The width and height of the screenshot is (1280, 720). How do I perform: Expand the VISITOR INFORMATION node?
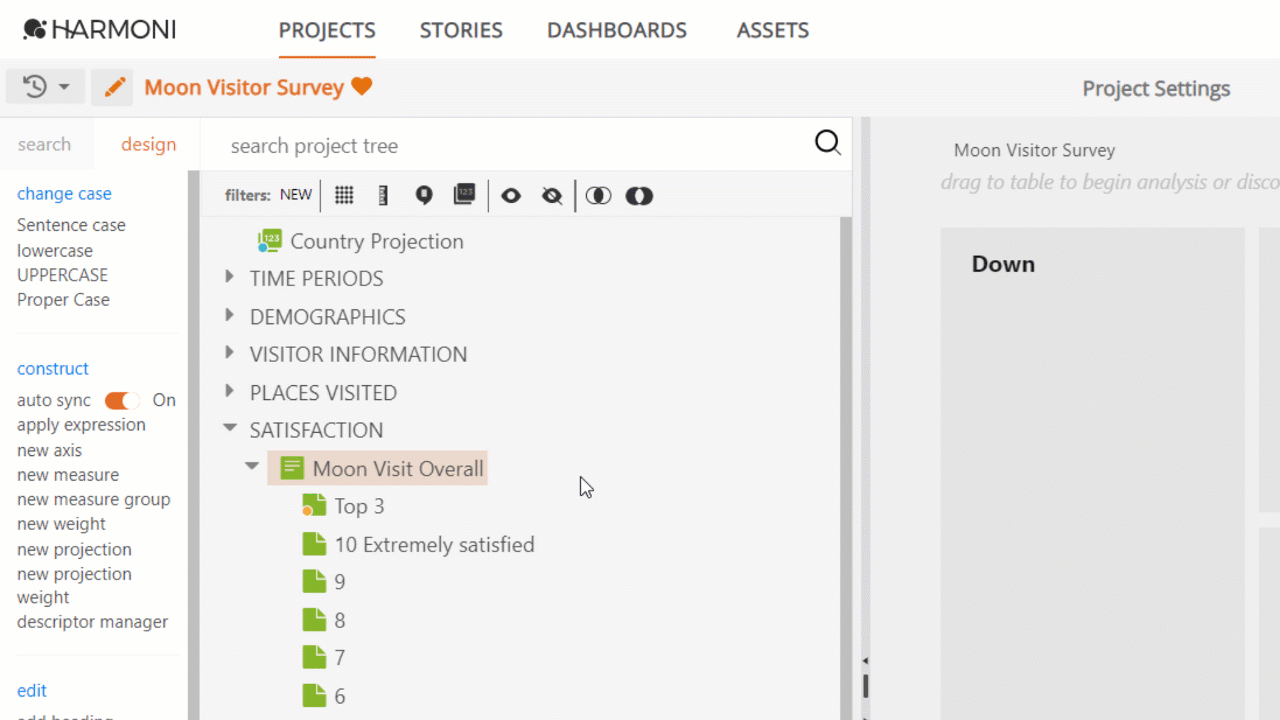pos(229,353)
